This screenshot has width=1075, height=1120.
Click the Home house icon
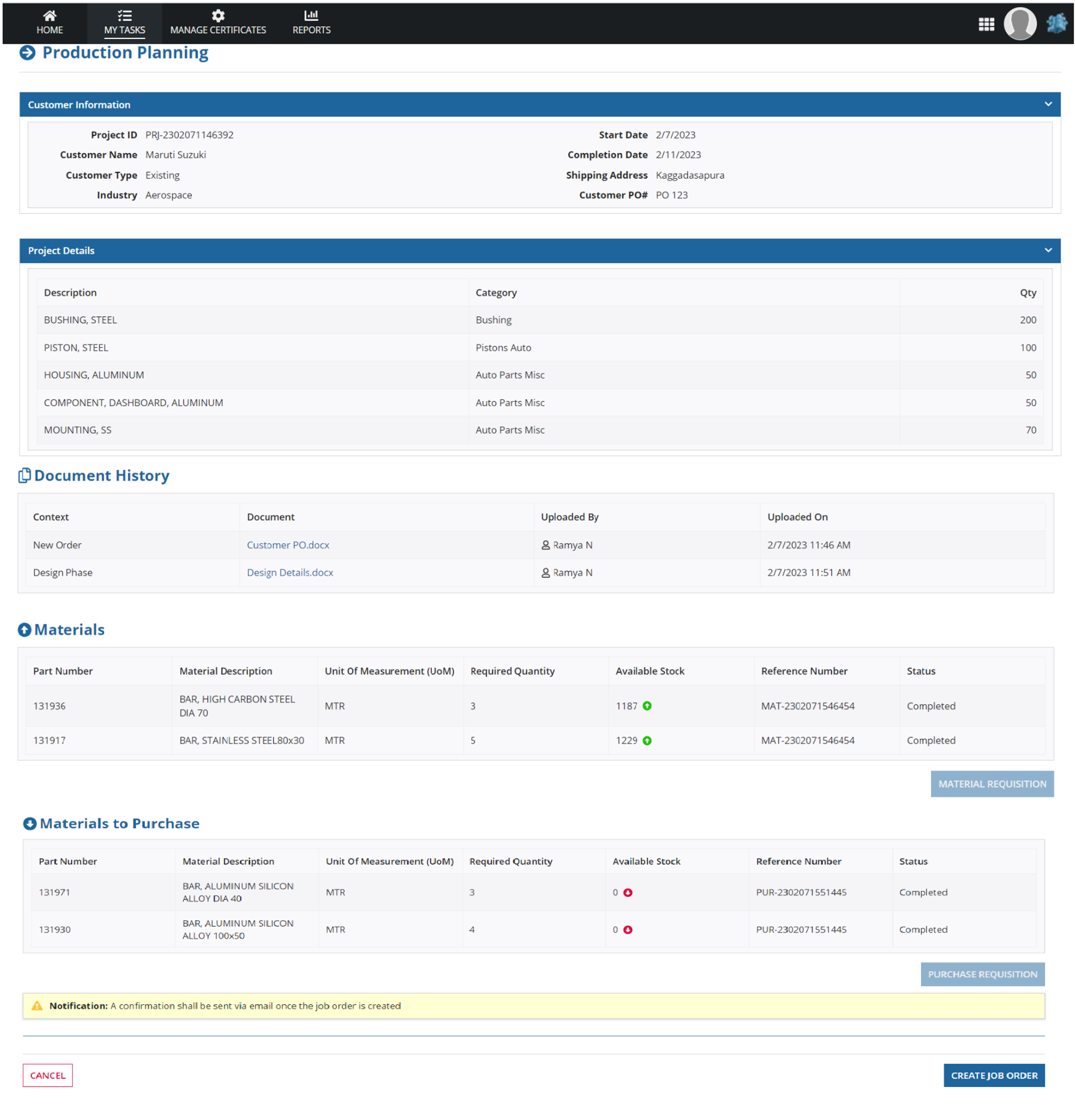coord(50,15)
